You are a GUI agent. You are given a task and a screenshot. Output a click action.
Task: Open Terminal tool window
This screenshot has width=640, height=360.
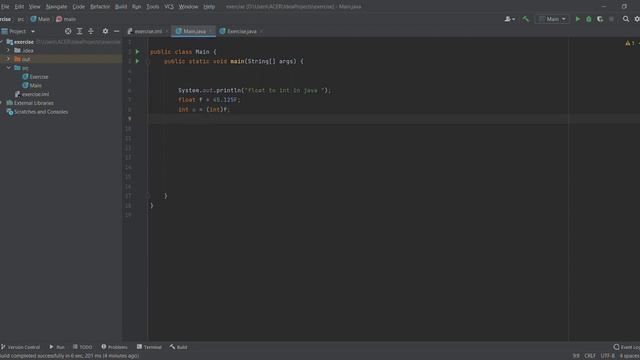pyautogui.click(x=149, y=347)
